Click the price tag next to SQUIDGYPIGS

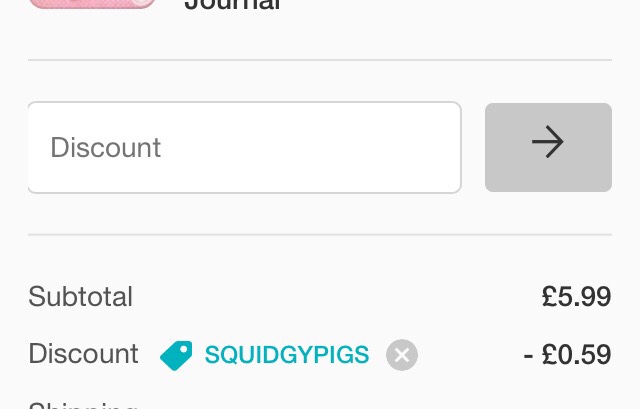(x=176, y=355)
